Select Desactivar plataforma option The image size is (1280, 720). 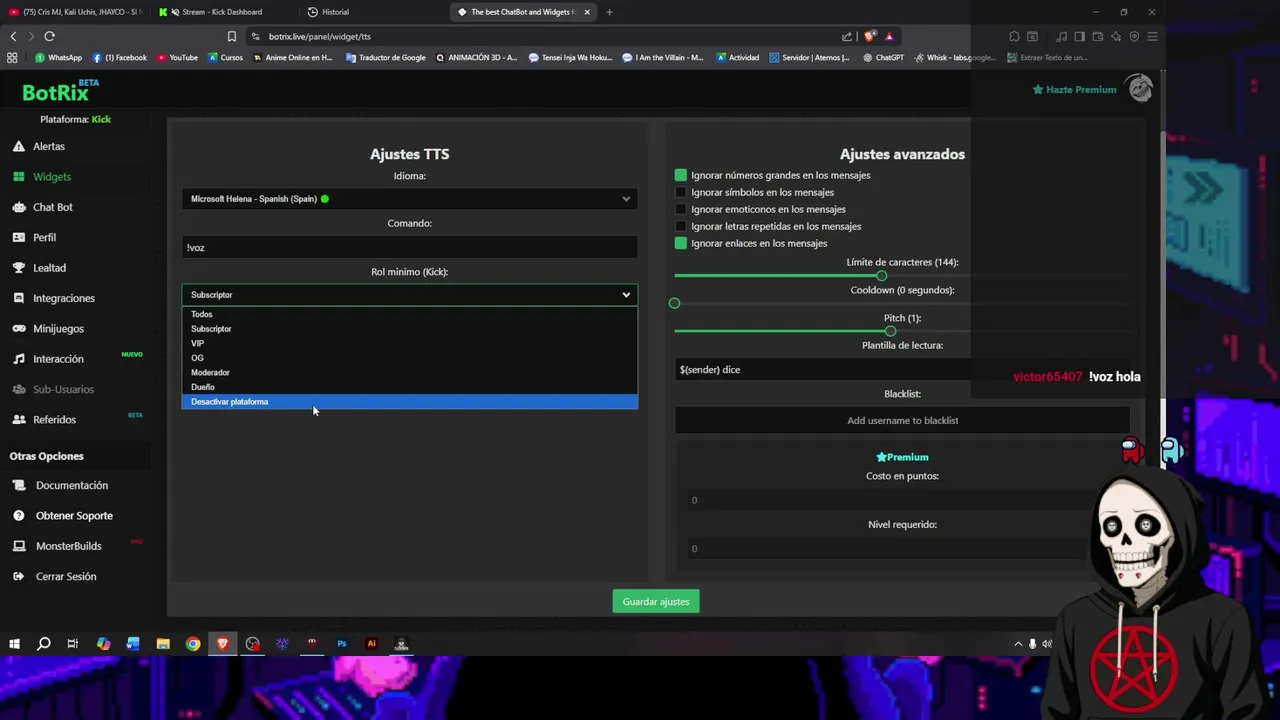(x=409, y=402)
